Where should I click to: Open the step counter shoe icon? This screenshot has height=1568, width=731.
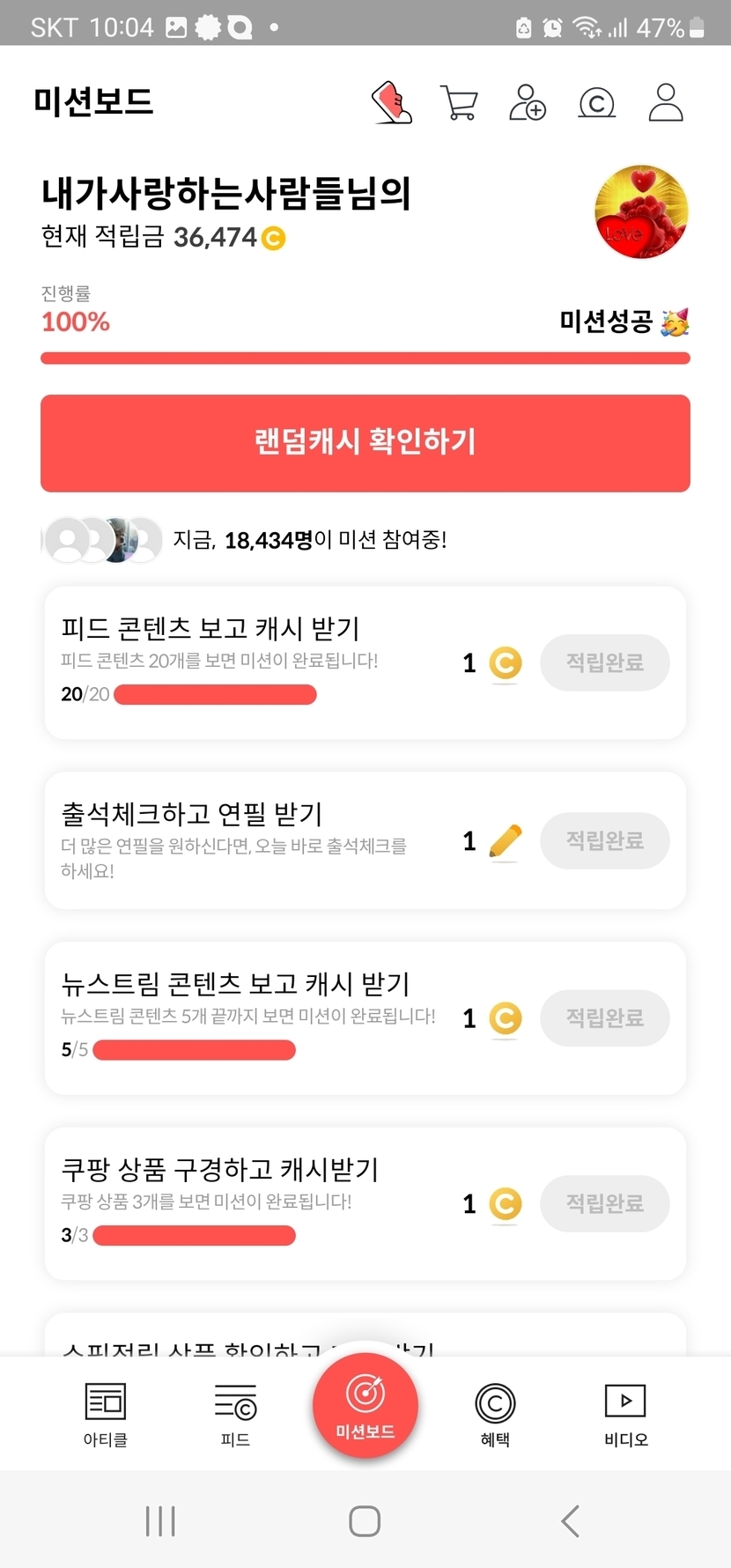pyautogui.click(x=392, y=103)
